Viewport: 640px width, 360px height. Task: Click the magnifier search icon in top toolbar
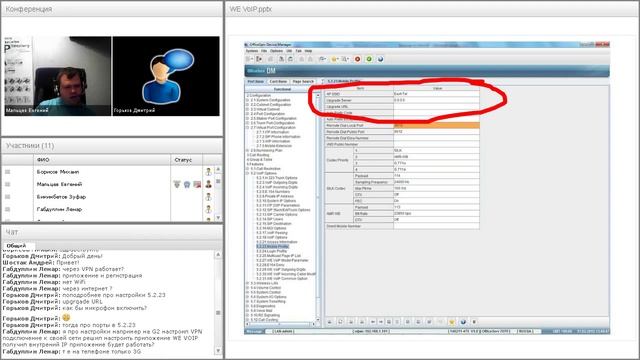coord(345,59)
